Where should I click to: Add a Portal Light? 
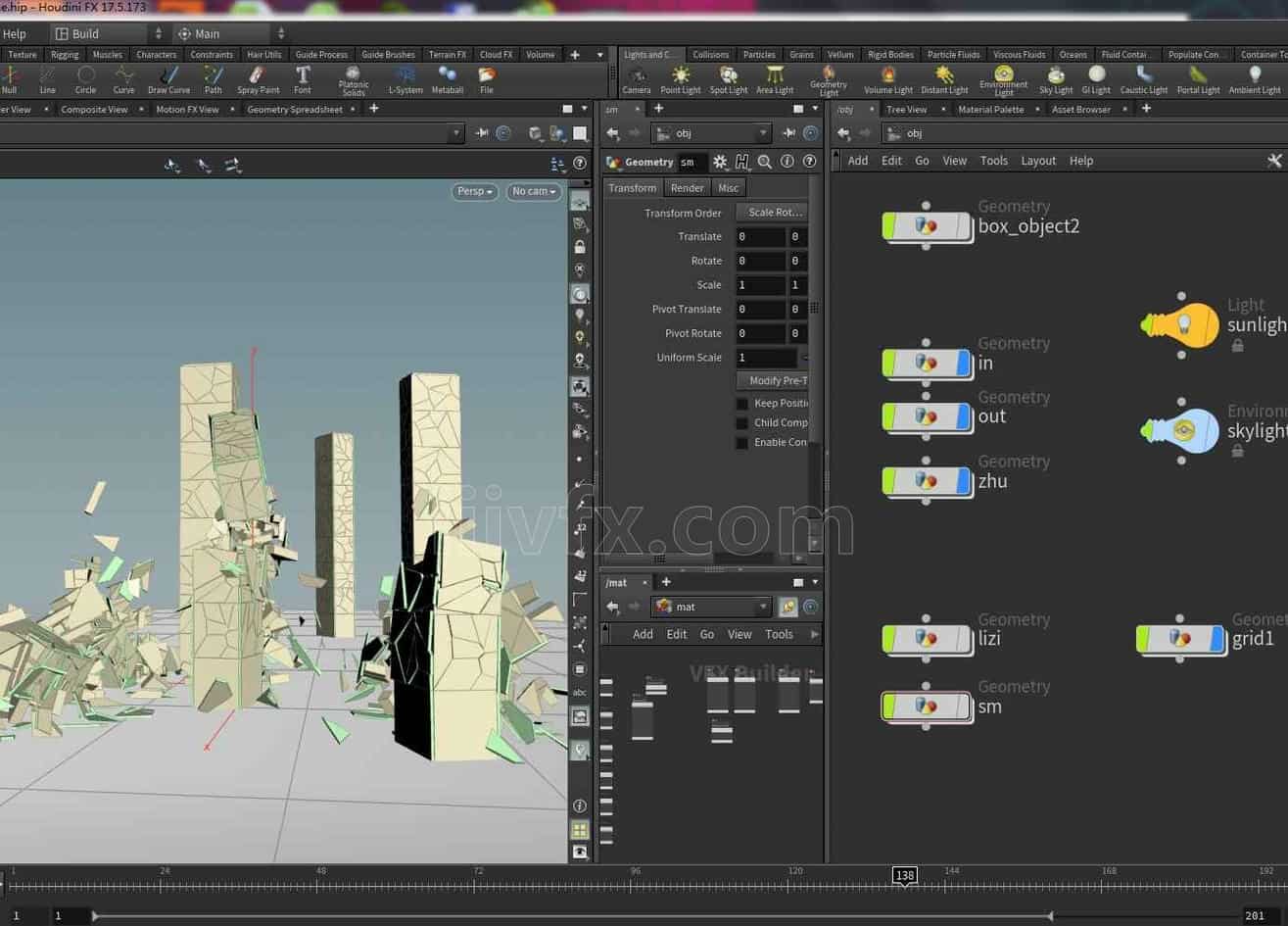point(1198,80)
